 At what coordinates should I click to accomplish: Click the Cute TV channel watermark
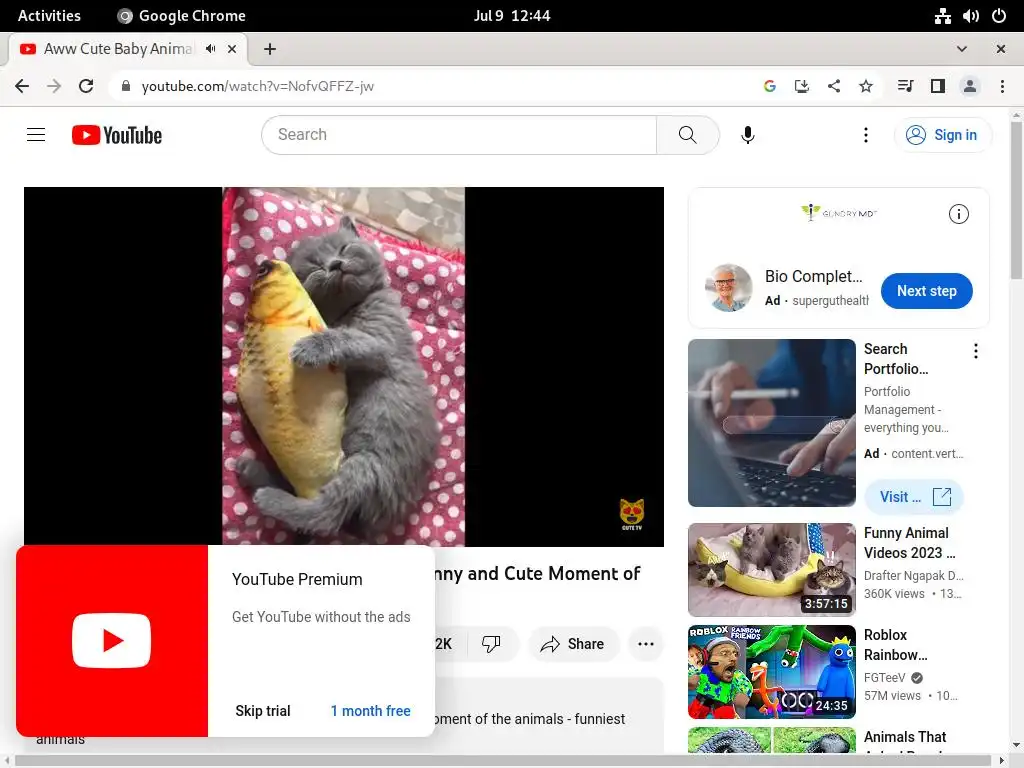[632, 515]
